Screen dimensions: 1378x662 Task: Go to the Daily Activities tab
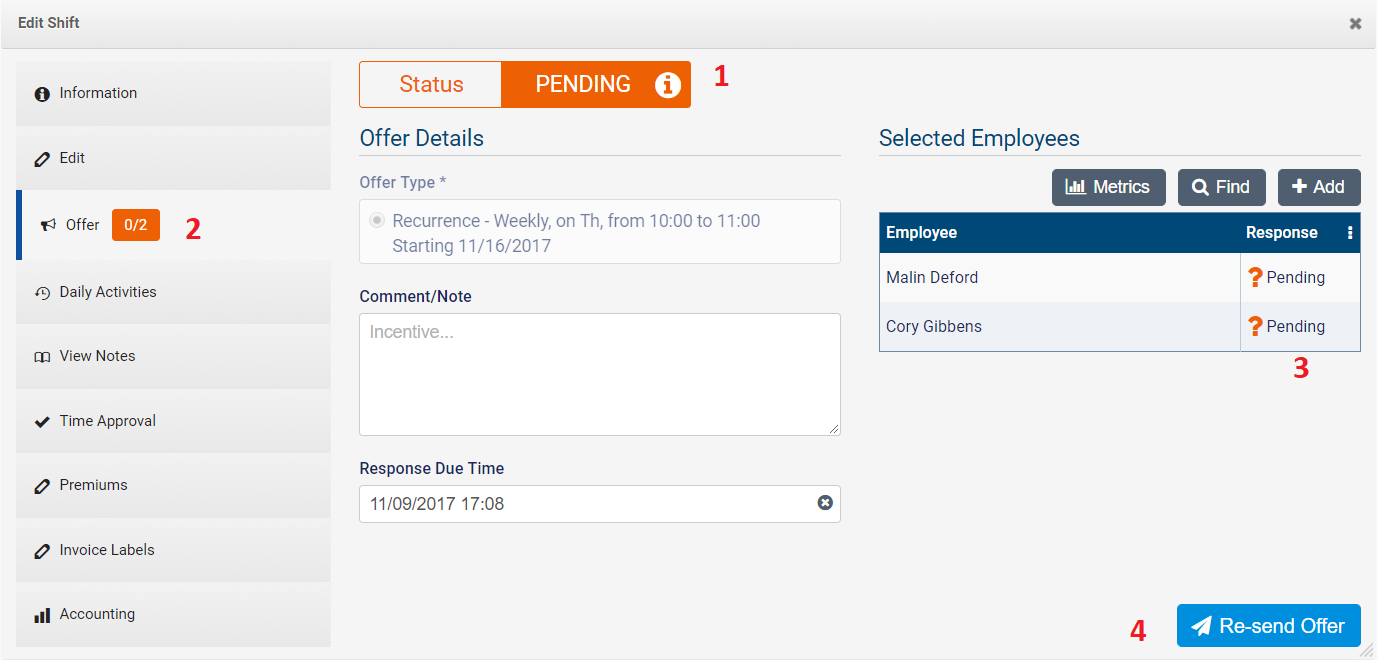click(107, 292)
